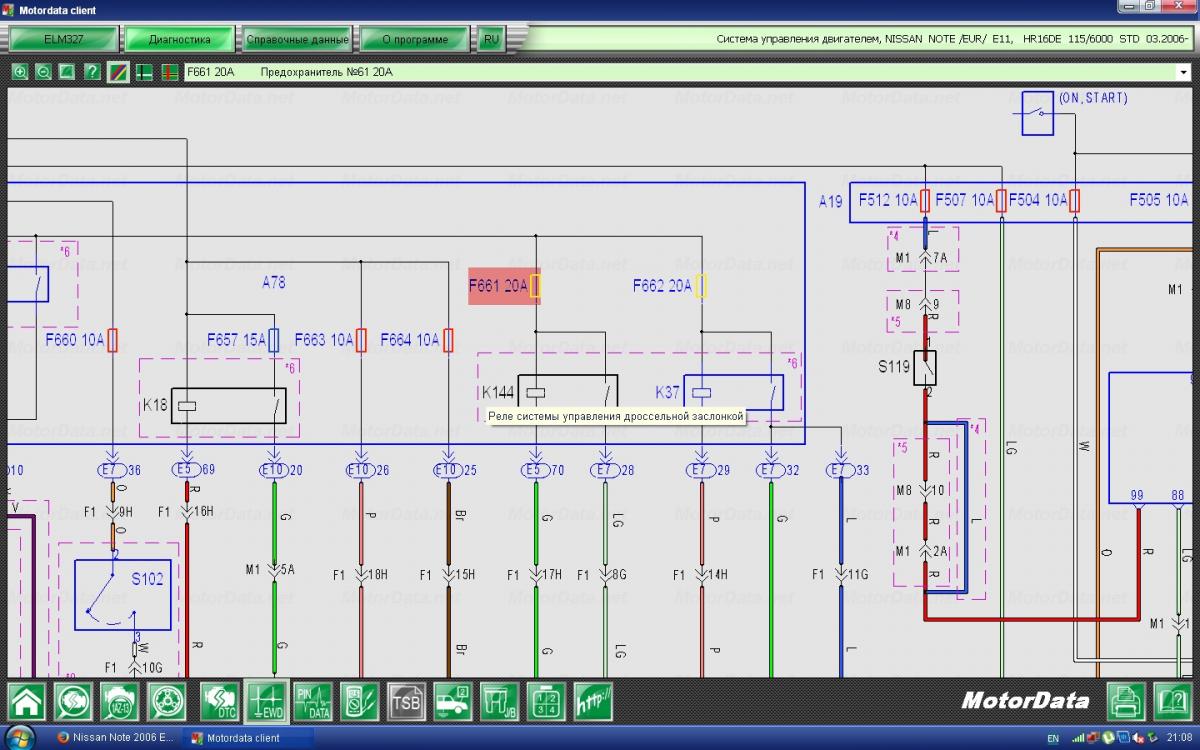Open the connector pinout 1-2-3-4 icon
1200x750 pixels.
pos(546,701)
